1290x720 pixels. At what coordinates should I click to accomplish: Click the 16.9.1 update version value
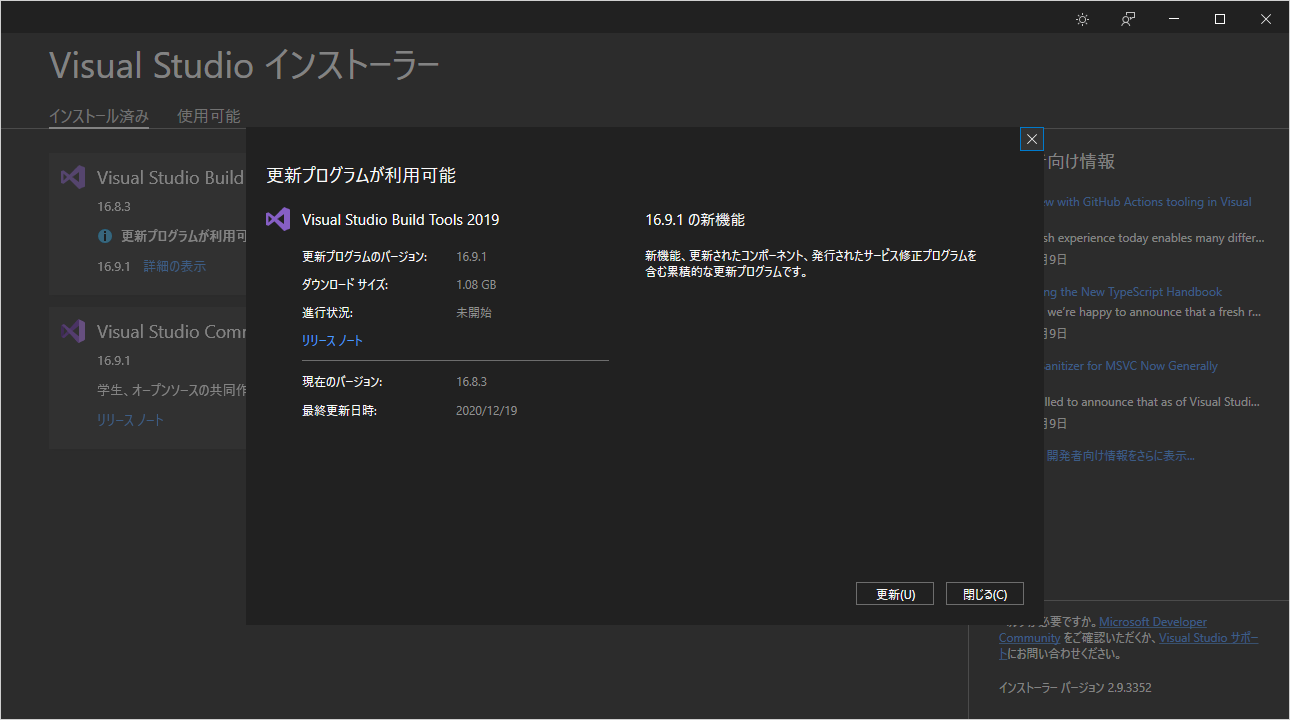471,257
